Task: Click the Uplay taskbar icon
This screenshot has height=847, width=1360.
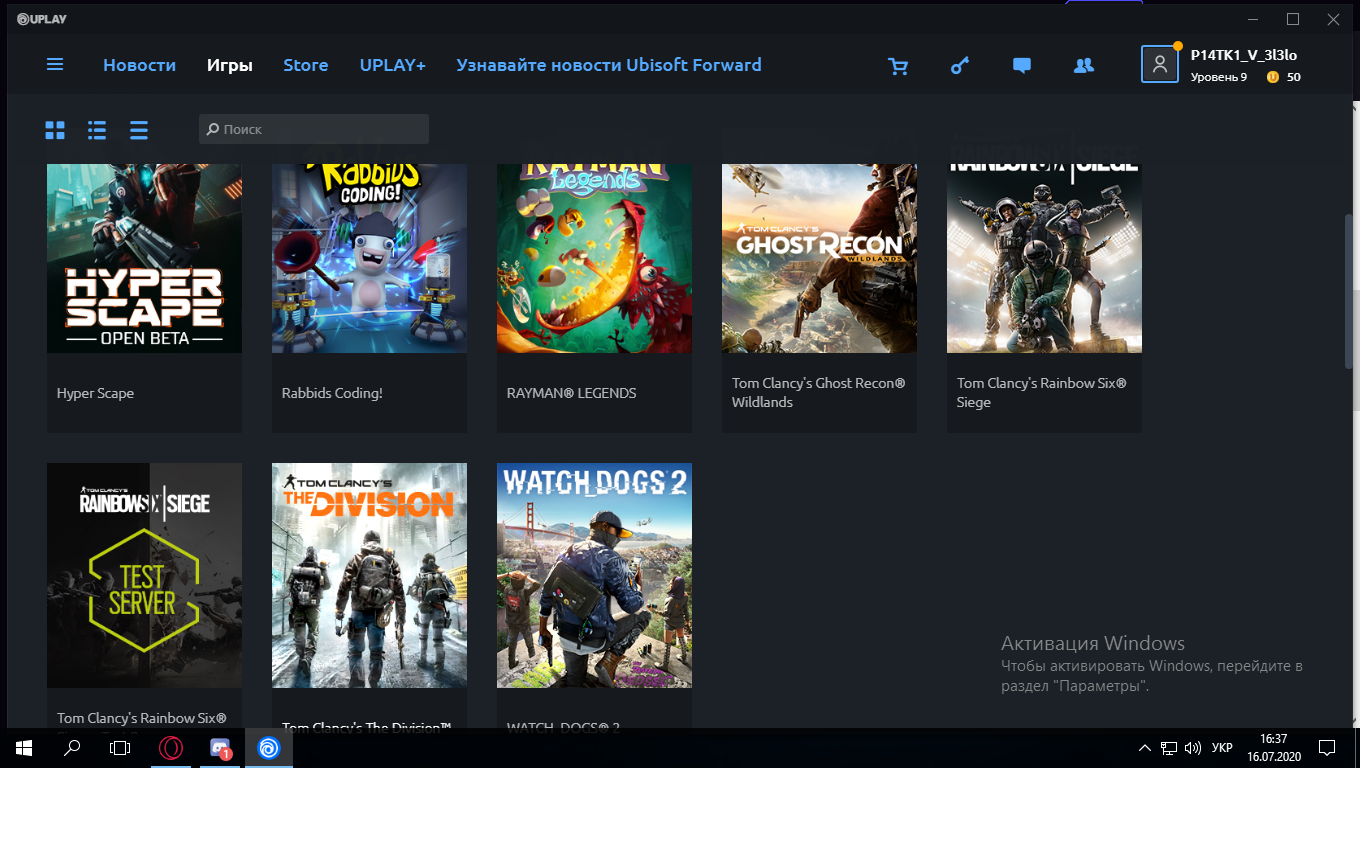Action: (269, 747)
